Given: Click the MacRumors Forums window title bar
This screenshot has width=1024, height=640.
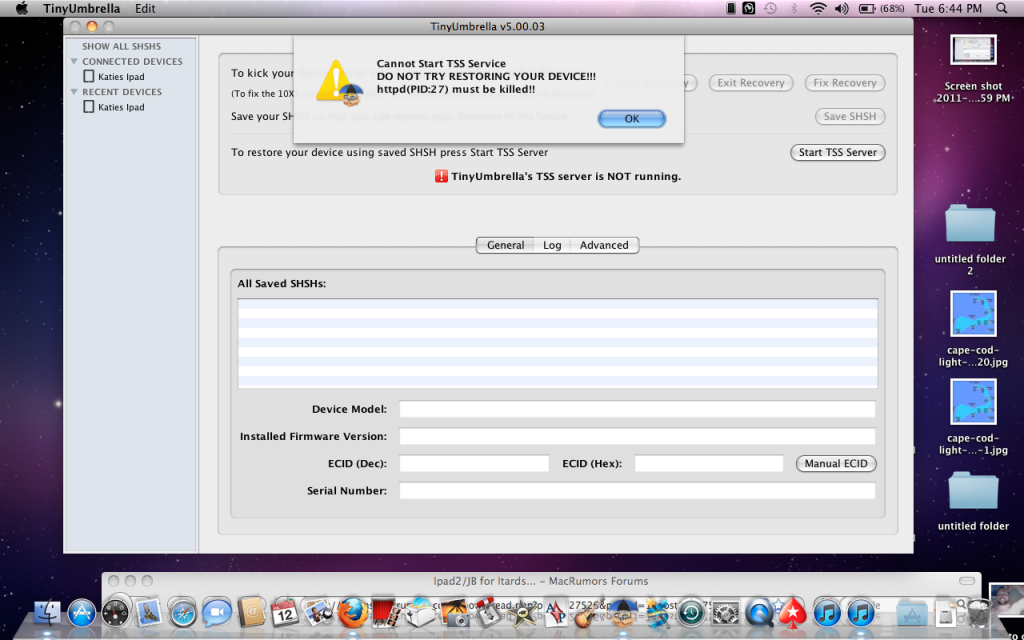Looking at the screenshot, I should coord(541,581).
